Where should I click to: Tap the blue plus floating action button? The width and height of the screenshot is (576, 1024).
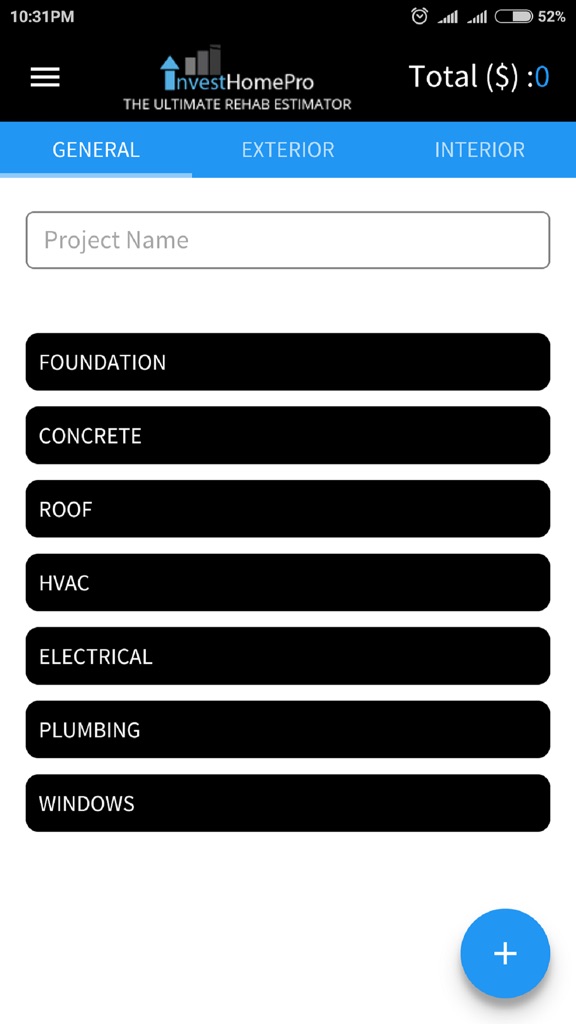[x=505, y=954]
